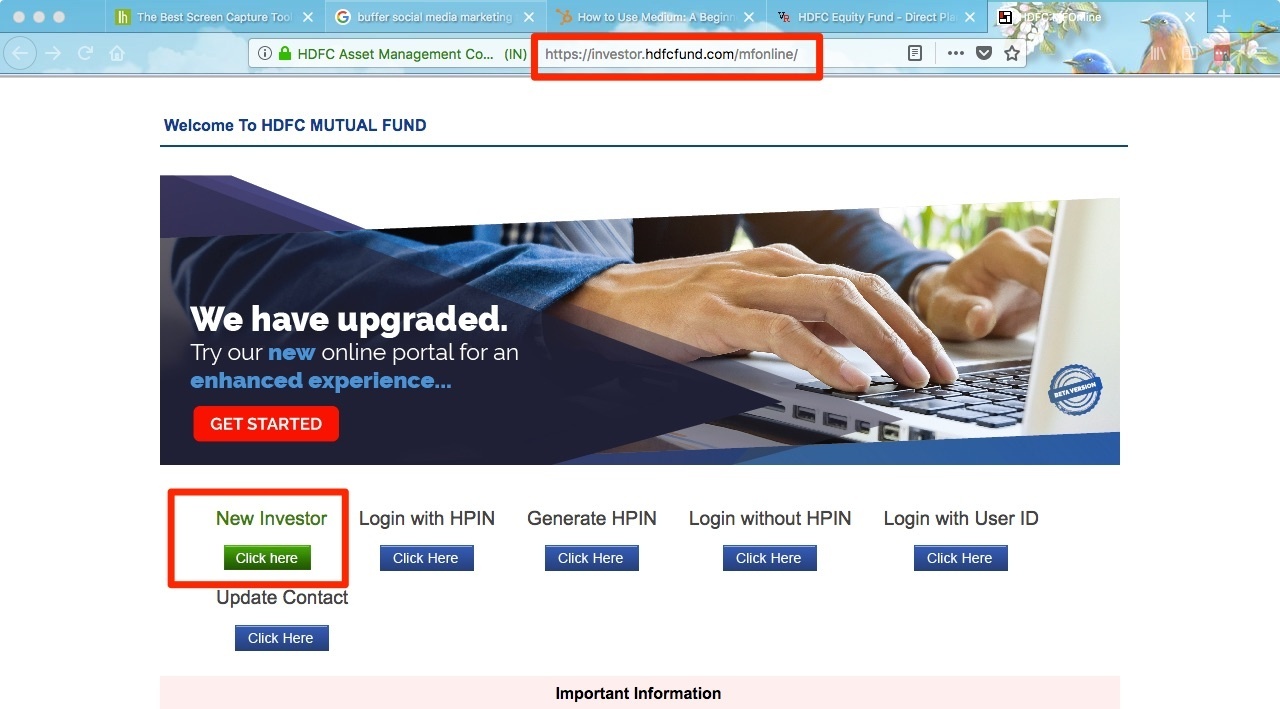Close the HDFC MFOnline tab
The image size is (1280, 709).
(x=1191, y=17)
